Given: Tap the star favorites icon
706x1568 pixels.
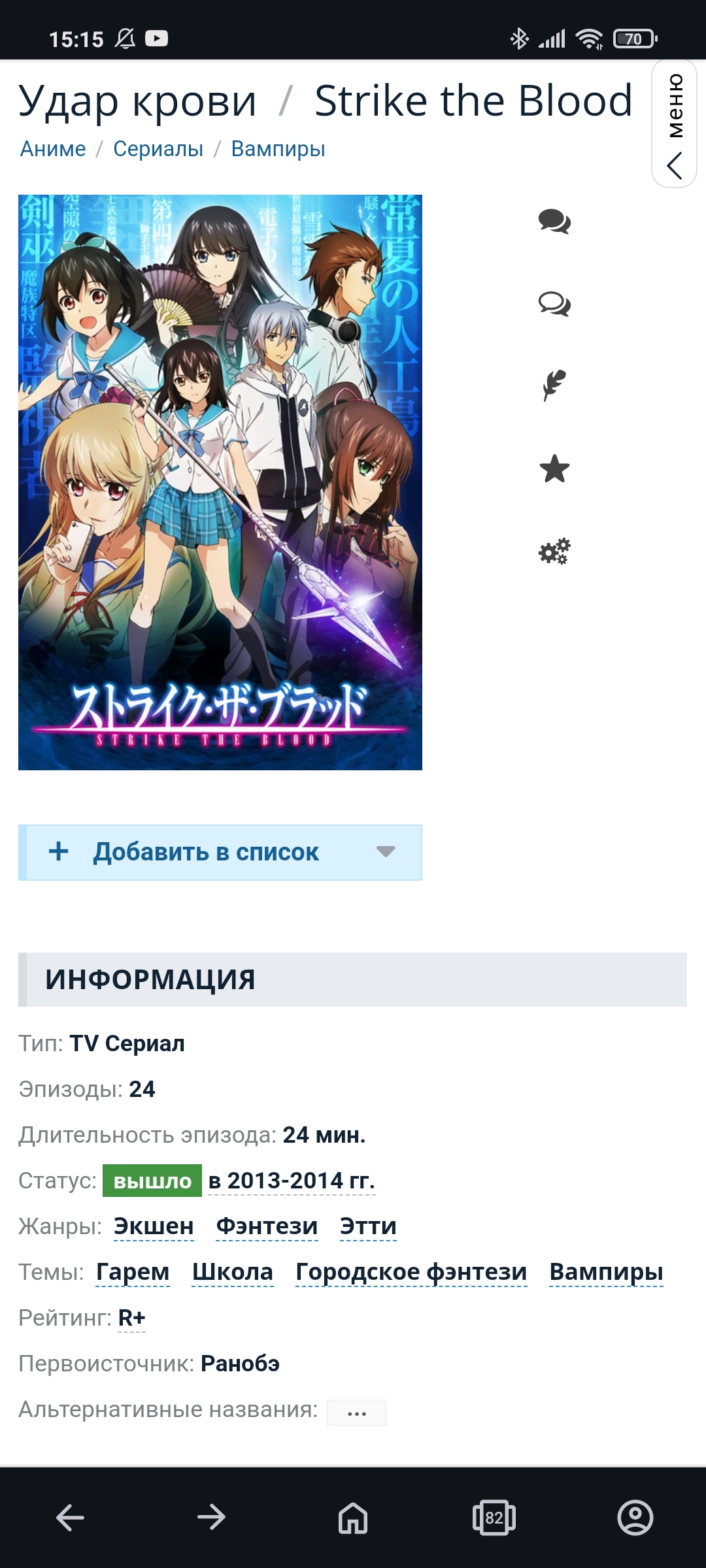Looking at the screenshot, I should (554, 468).
